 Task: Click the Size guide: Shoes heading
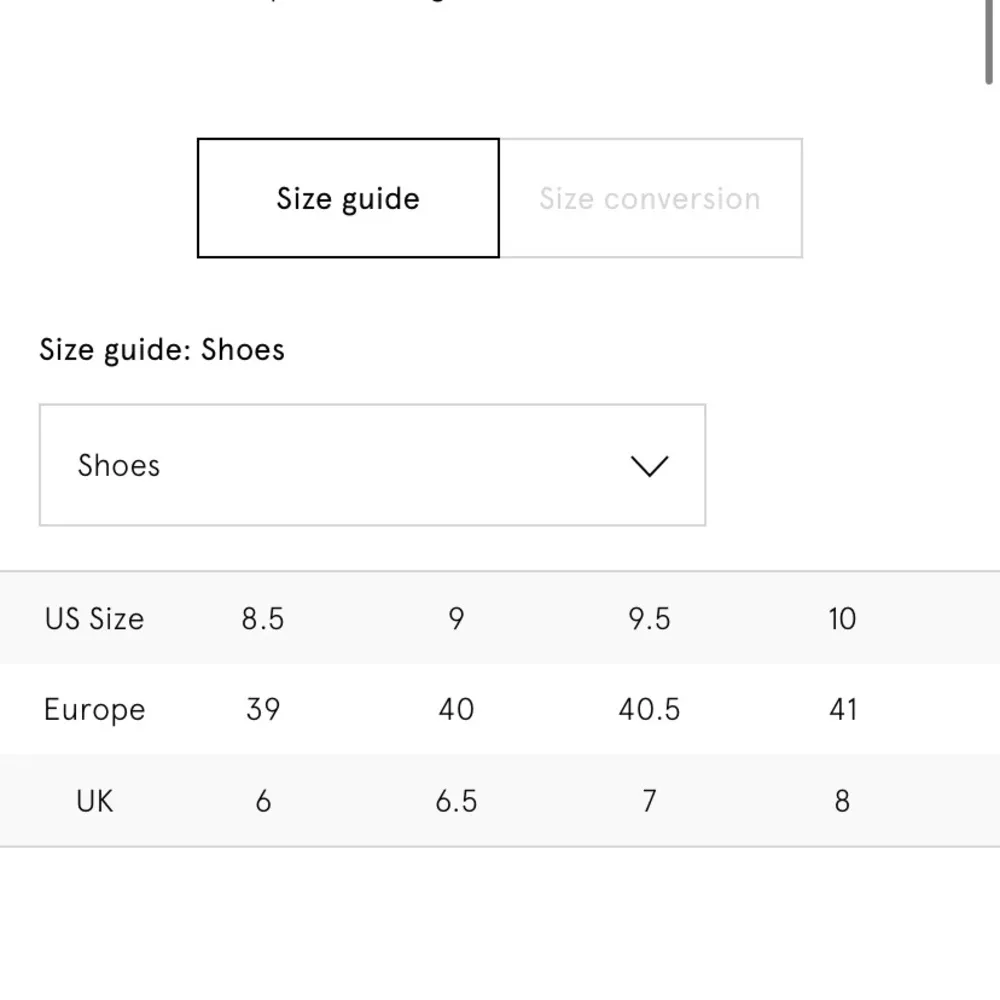point(162,350)
